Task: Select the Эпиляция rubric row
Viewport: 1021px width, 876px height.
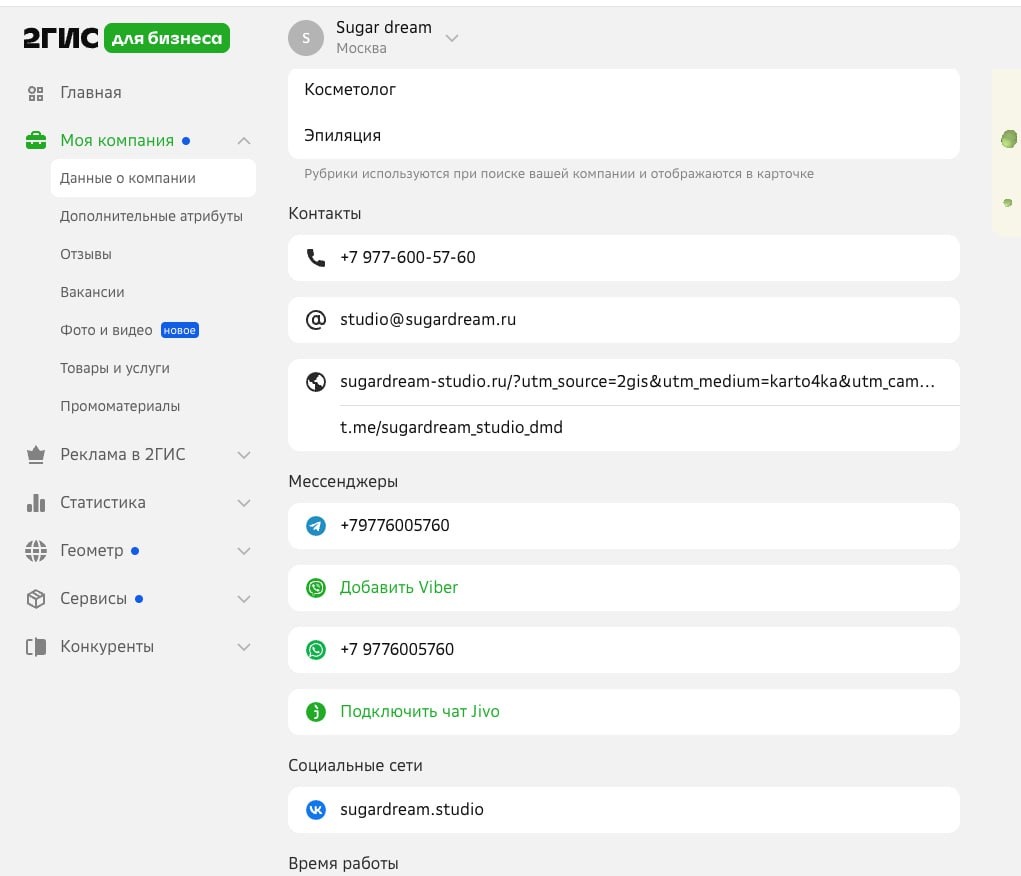Action: click(343, 136)
